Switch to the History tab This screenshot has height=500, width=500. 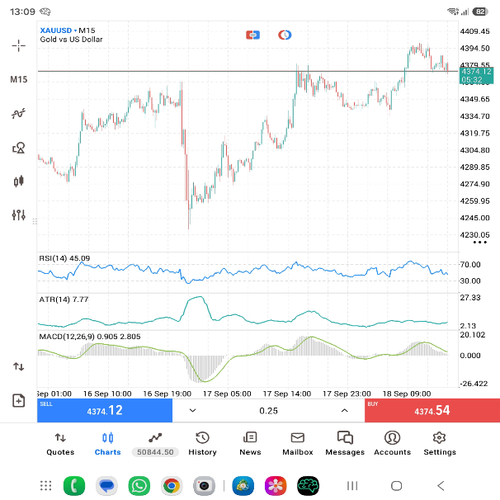click(202, 444)
